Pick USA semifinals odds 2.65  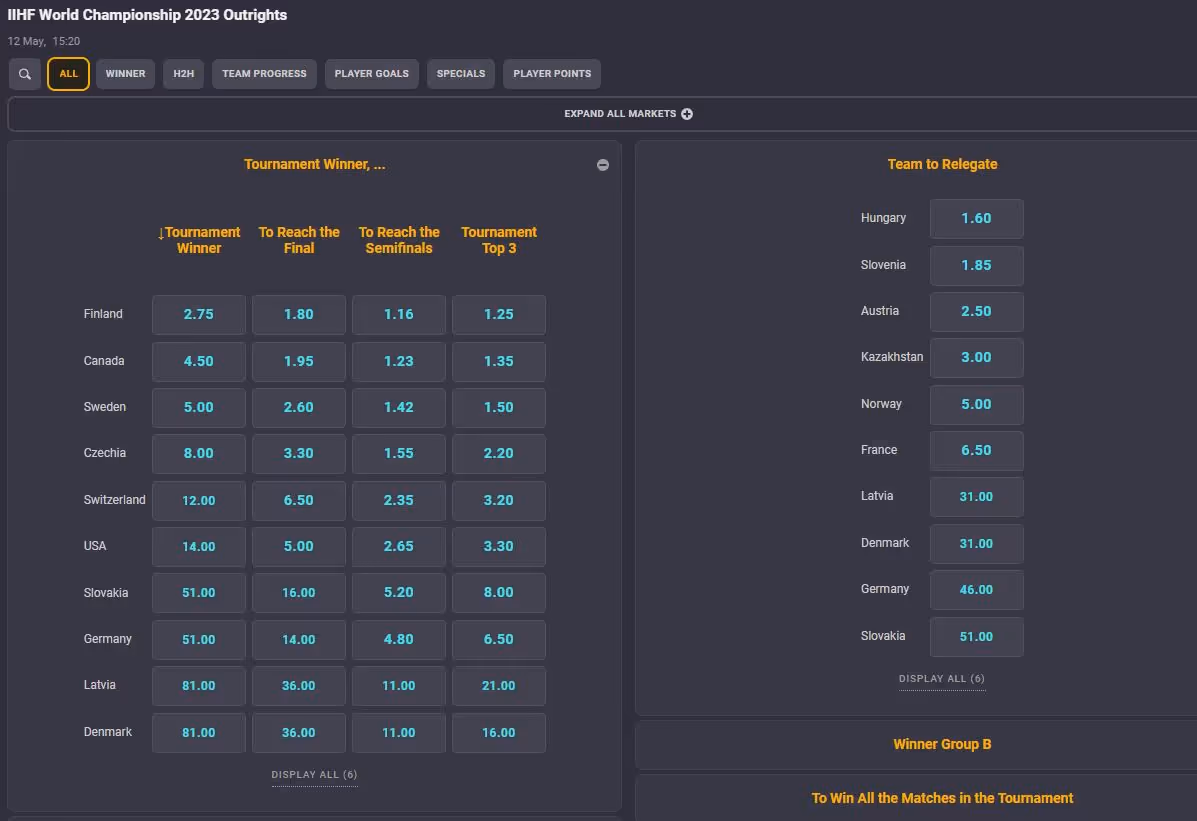point(398,547)
